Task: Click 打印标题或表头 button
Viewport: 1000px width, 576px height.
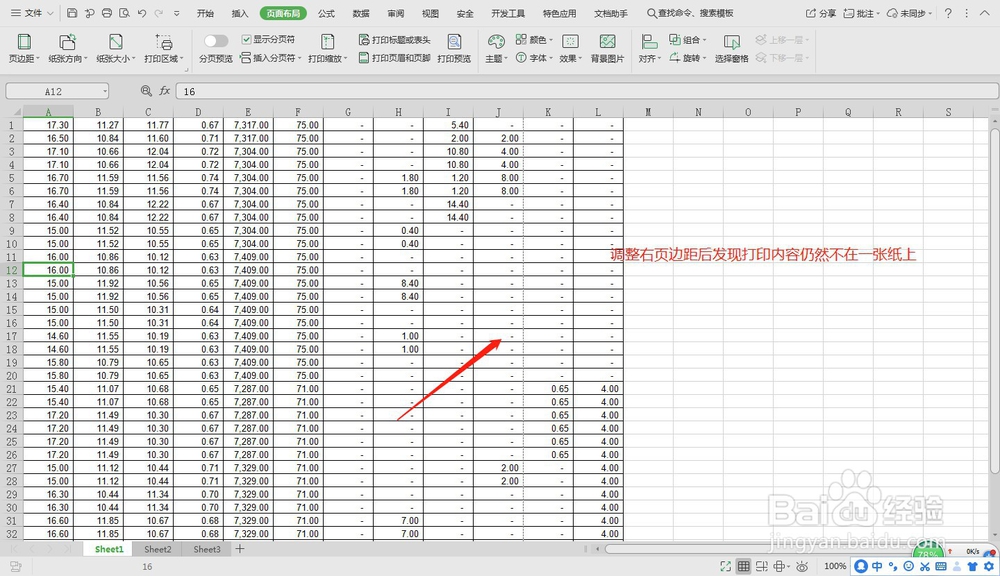Action: click(394, 40)
